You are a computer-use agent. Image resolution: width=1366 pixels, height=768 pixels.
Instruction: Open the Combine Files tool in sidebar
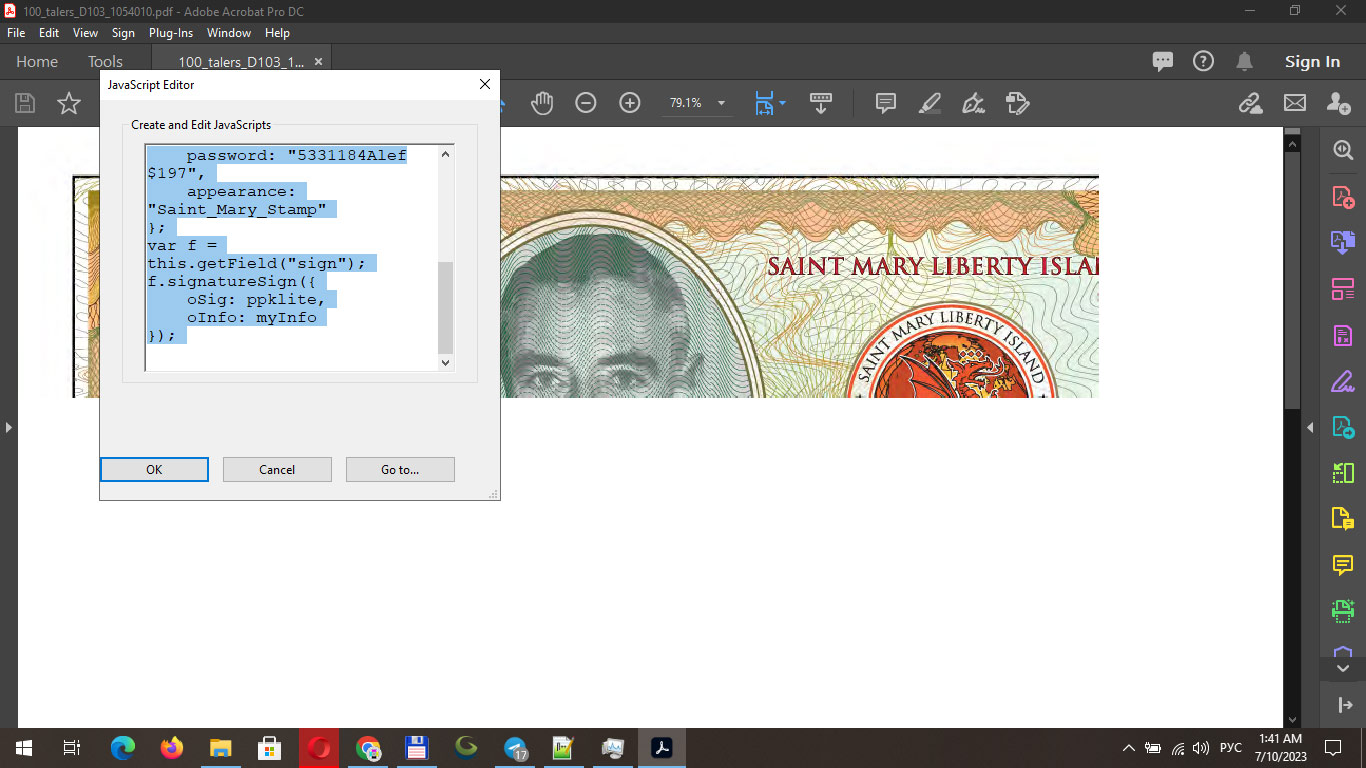(1343, 242)
